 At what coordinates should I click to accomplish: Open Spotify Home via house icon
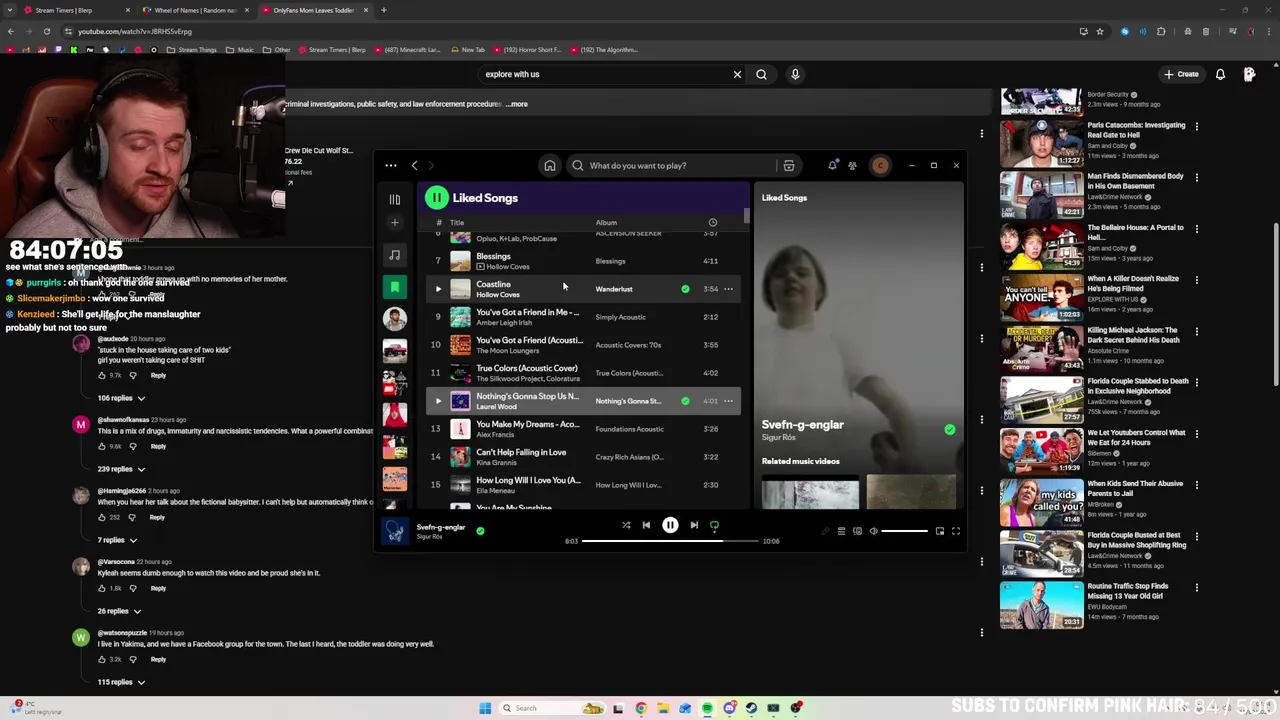tap(549, 166)
